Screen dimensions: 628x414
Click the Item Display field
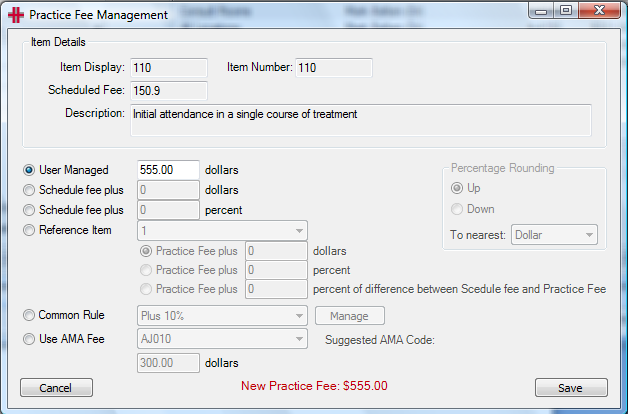(169, 68)
